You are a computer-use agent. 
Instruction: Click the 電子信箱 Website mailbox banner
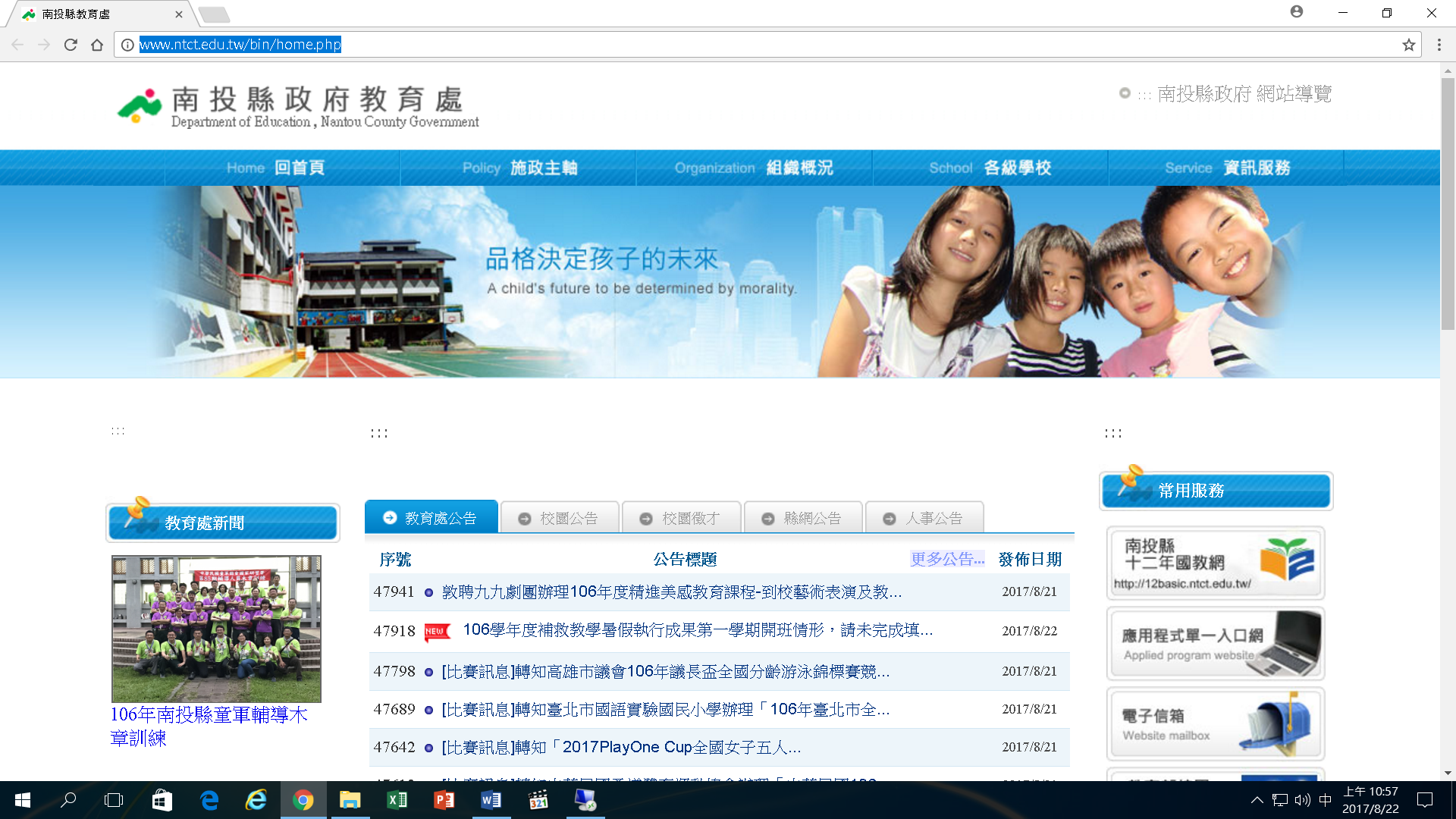coord(1216,724)
